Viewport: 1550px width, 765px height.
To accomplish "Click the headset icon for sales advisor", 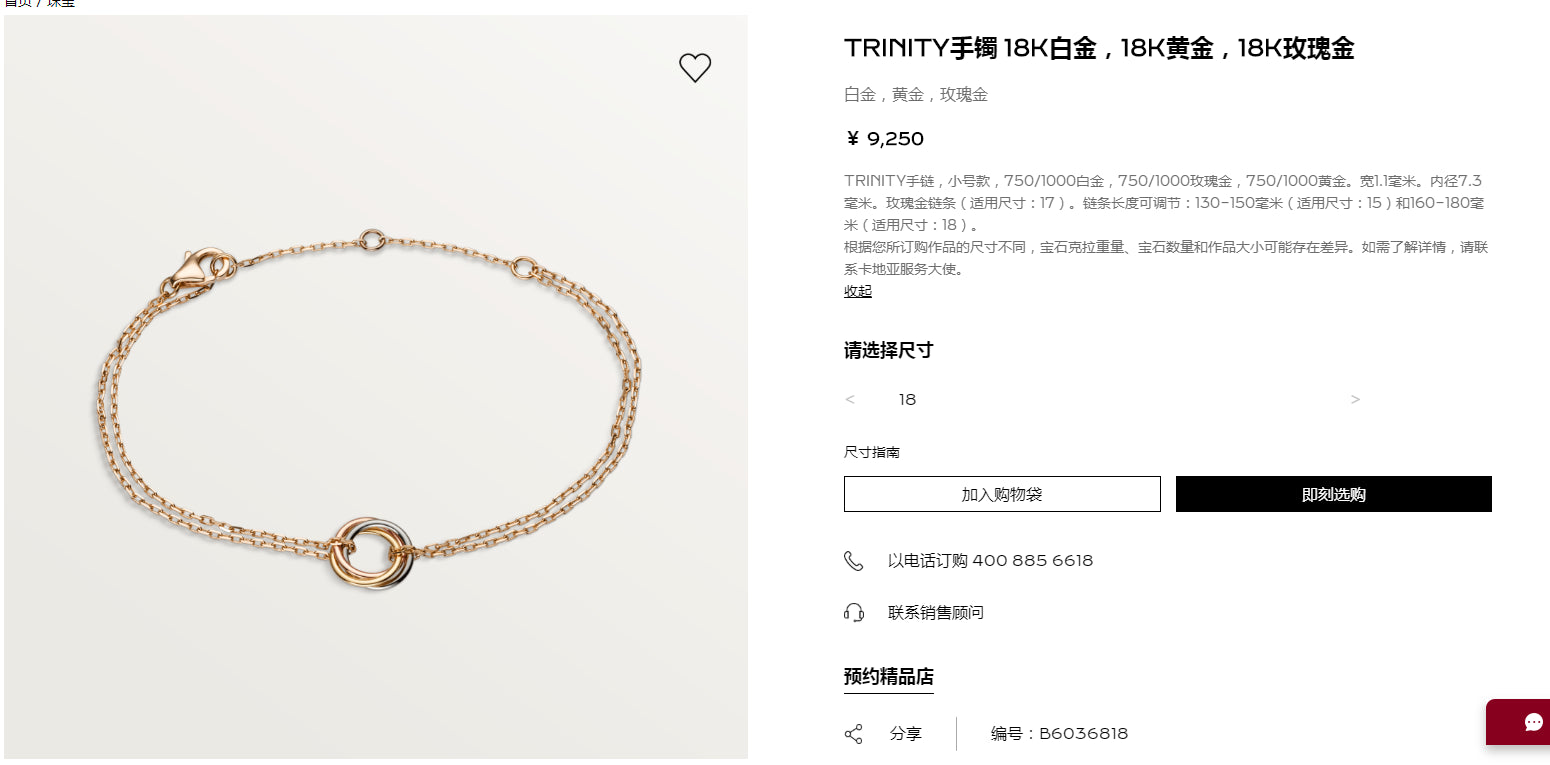I will 853,612.
